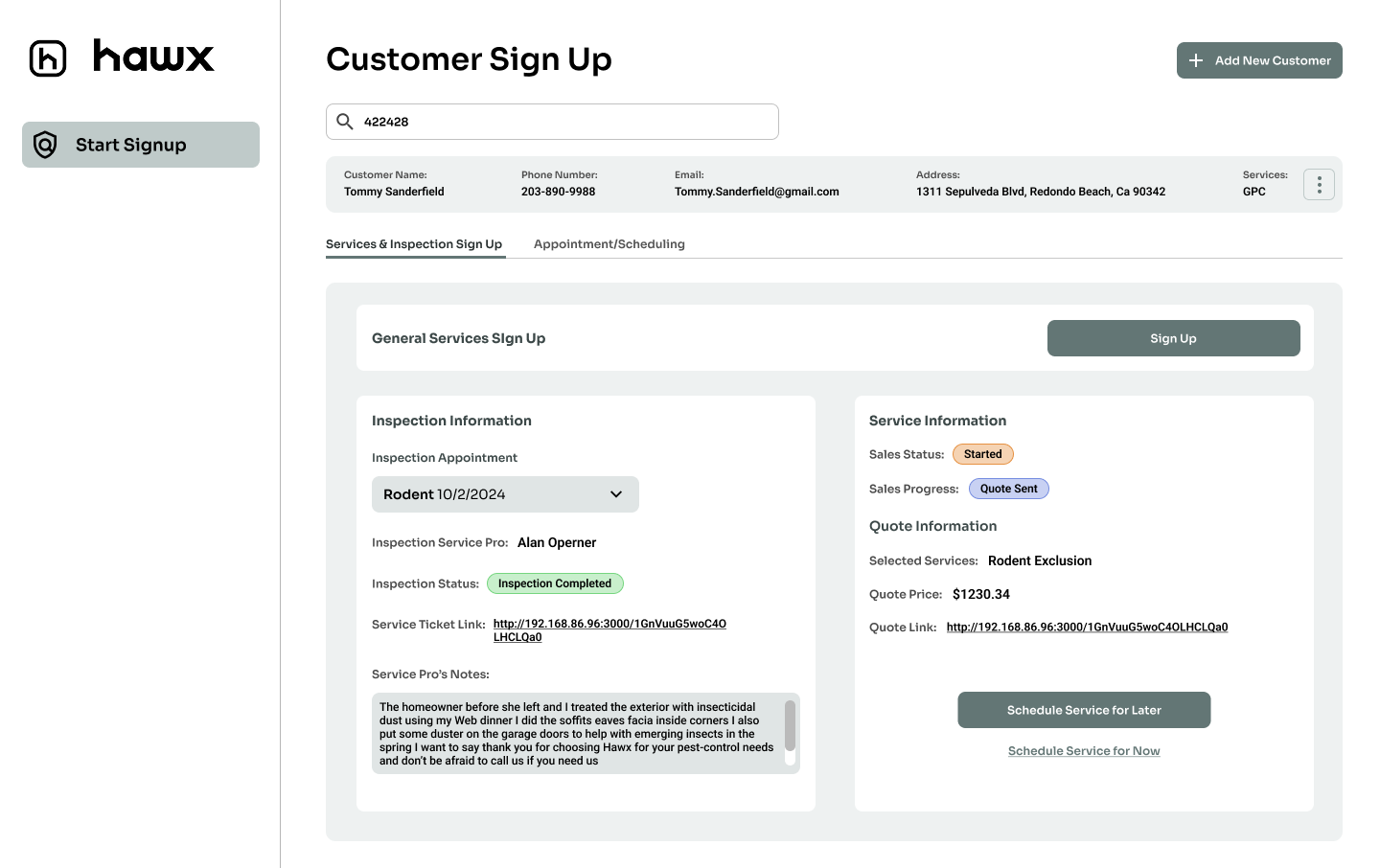Expand the Rodent 10/2/2024 appointment dropdown
Screen dimensions: 1380x868
505,493
